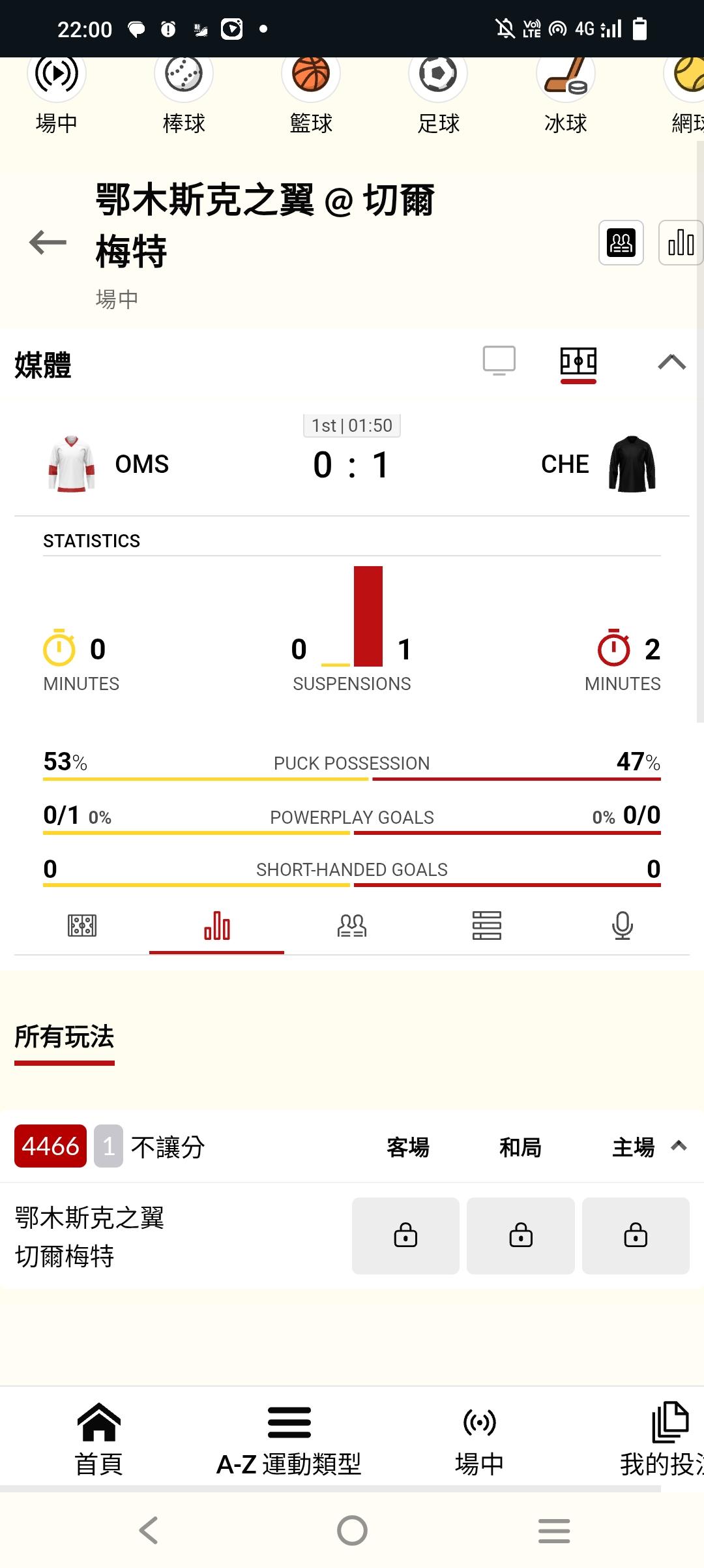Open the microphone commentary tab
Image resolution: width=704 pixels, height=1568 pixels.
pos(622,926)
